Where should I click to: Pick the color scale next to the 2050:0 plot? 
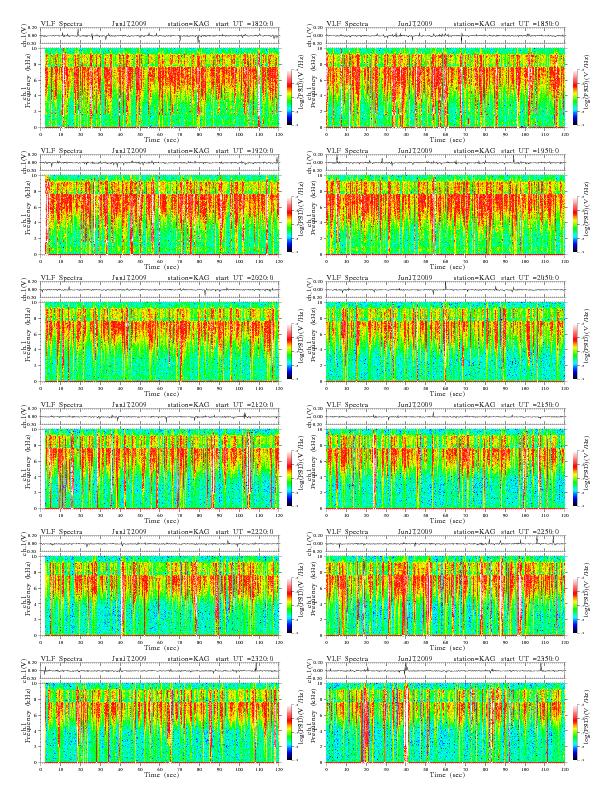[x=575, y=352]
